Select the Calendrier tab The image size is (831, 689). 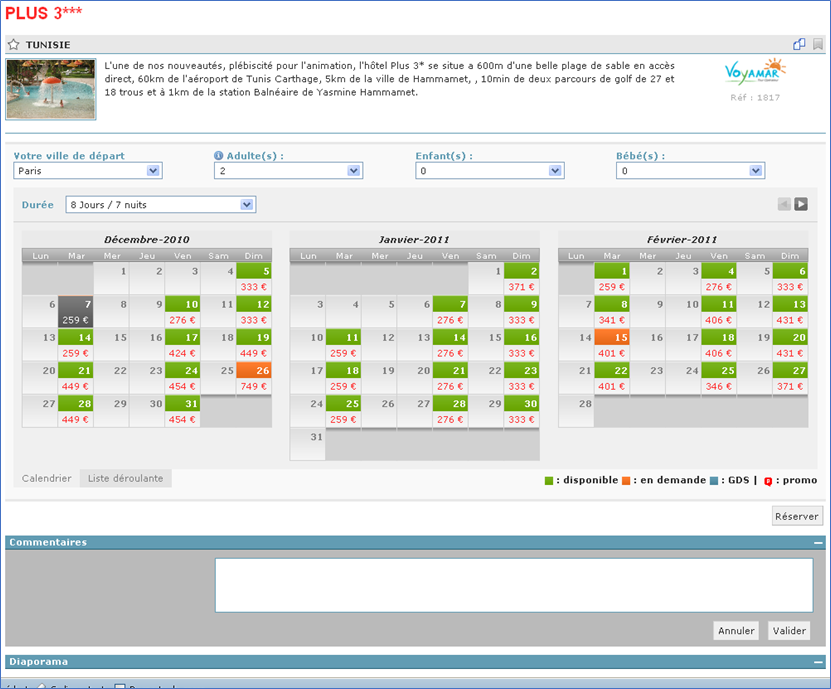tap(47, 479)
